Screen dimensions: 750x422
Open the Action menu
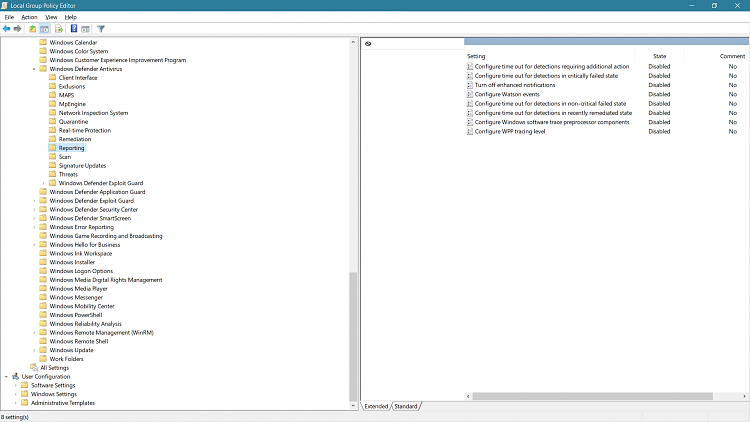tap(29, 17)
